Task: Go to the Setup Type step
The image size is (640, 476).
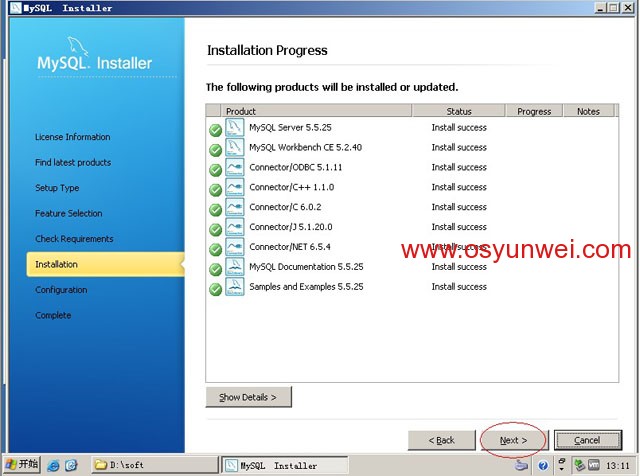Action: (x=57, y=188)
